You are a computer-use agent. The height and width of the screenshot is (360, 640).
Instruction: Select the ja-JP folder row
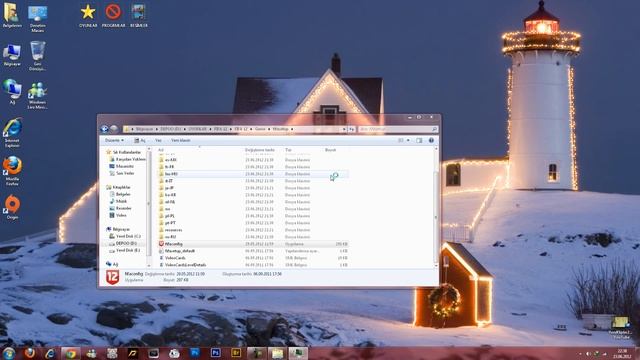coord(253,188)
